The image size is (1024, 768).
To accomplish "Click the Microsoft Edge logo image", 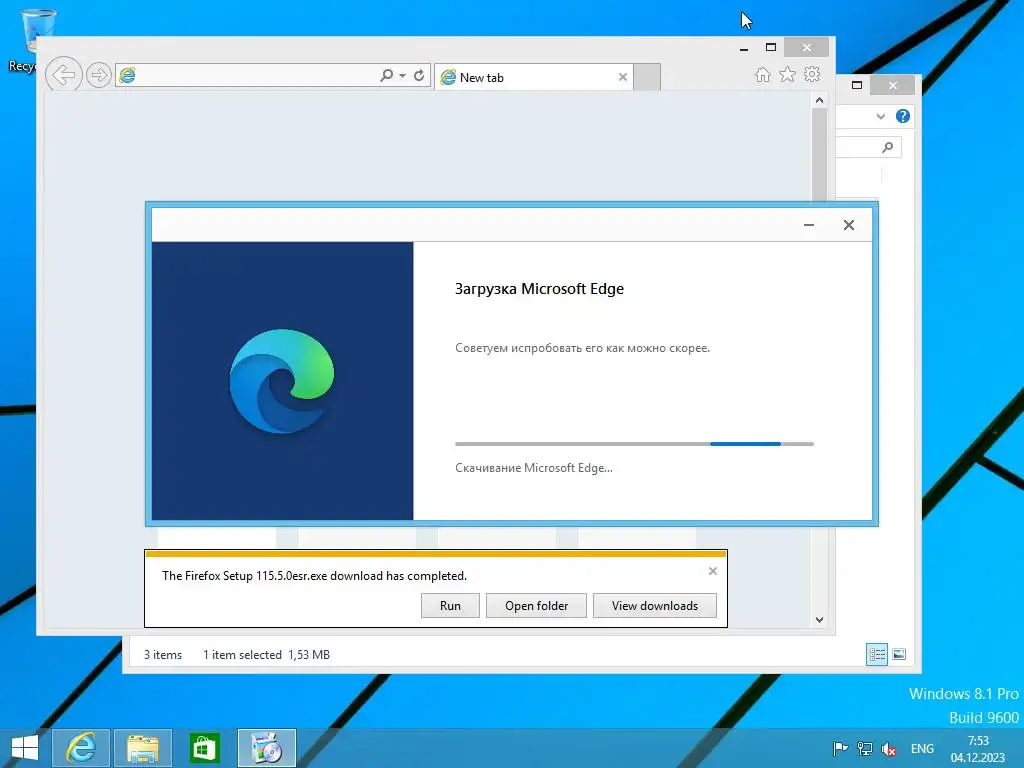I will 282,381.
